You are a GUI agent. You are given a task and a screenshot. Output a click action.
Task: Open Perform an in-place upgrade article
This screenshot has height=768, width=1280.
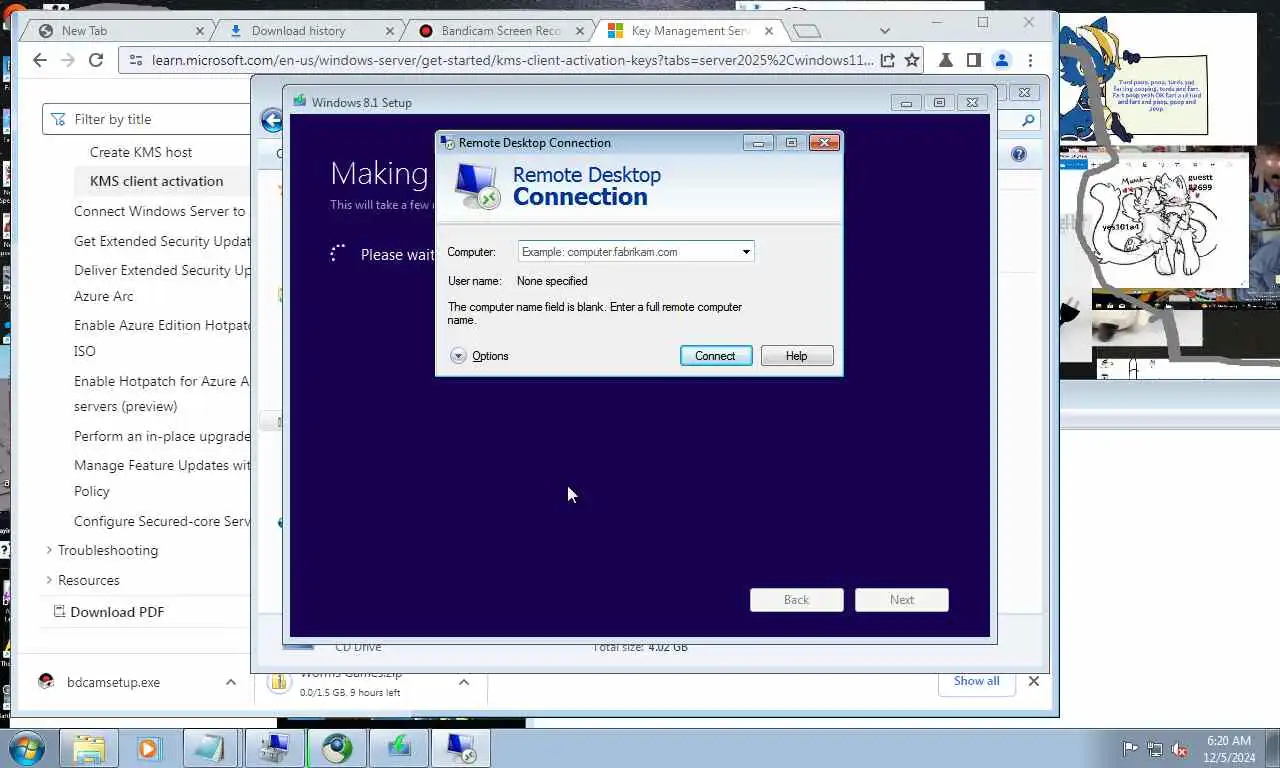tap(162, 436)
